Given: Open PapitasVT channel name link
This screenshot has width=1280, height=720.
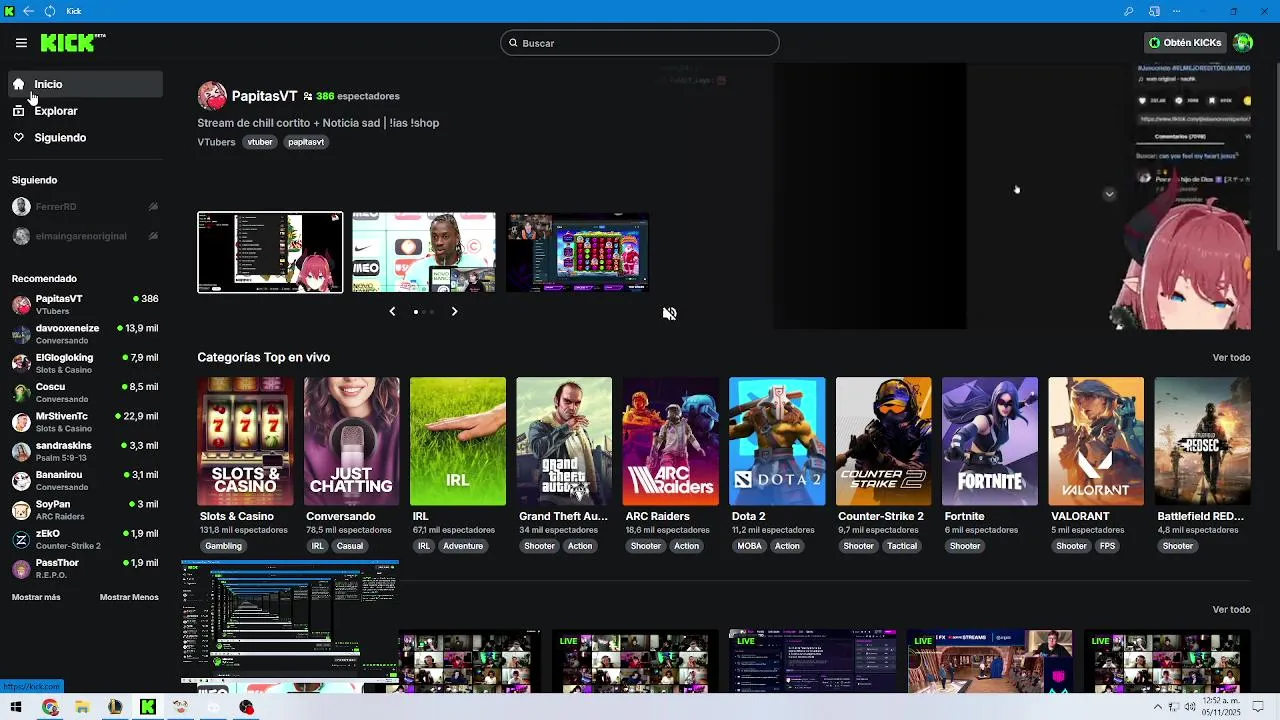Looking at the screenshot, I should (x=264, y=96).
